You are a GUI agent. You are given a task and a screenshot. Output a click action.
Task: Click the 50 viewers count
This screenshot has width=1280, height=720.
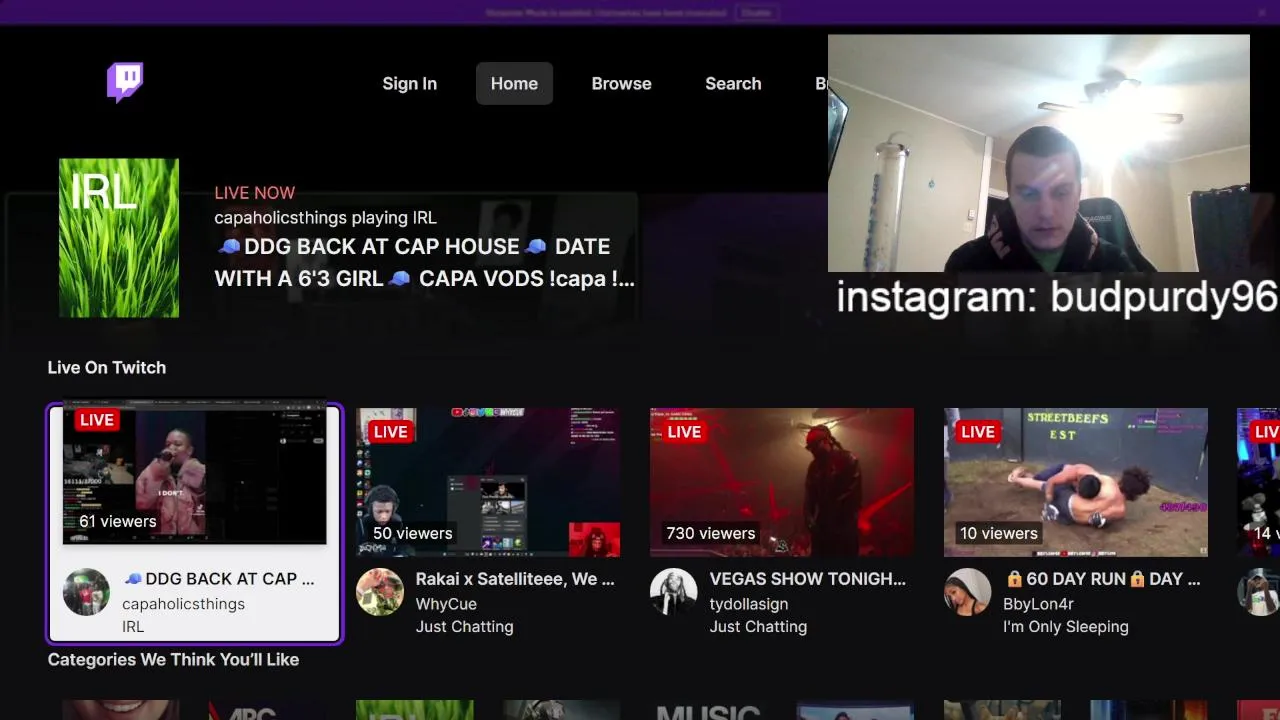coord(412,534)
